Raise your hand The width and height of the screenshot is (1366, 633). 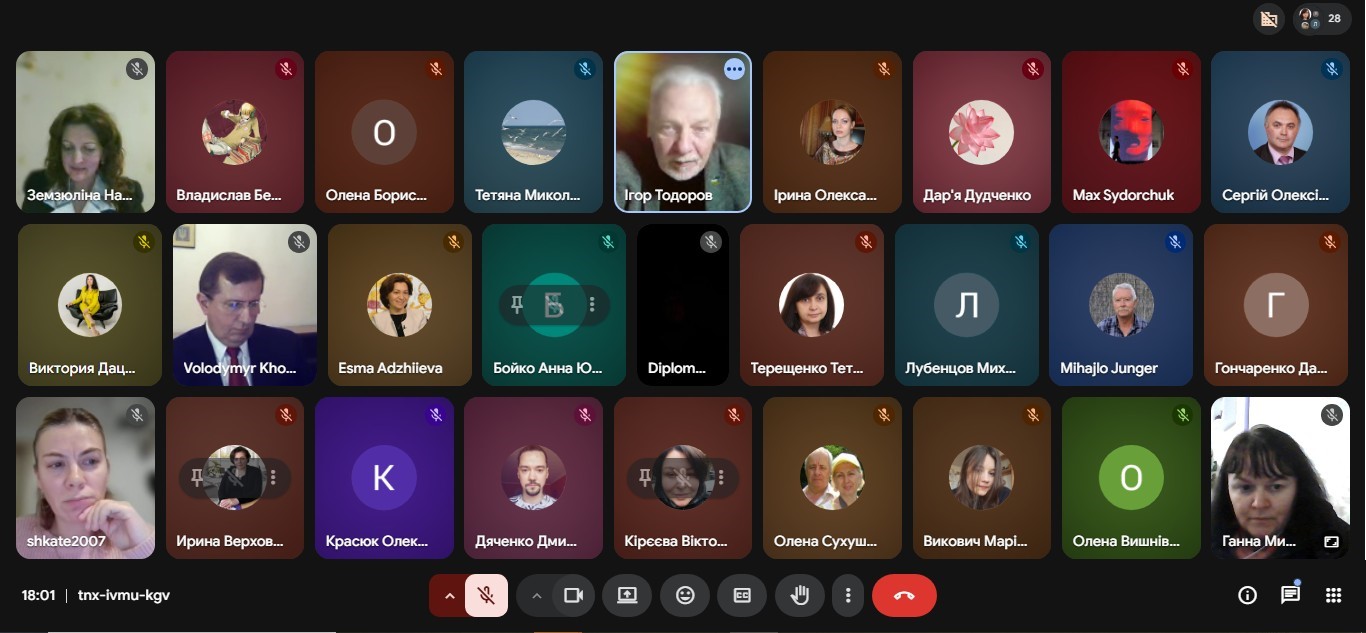(800, 596)
